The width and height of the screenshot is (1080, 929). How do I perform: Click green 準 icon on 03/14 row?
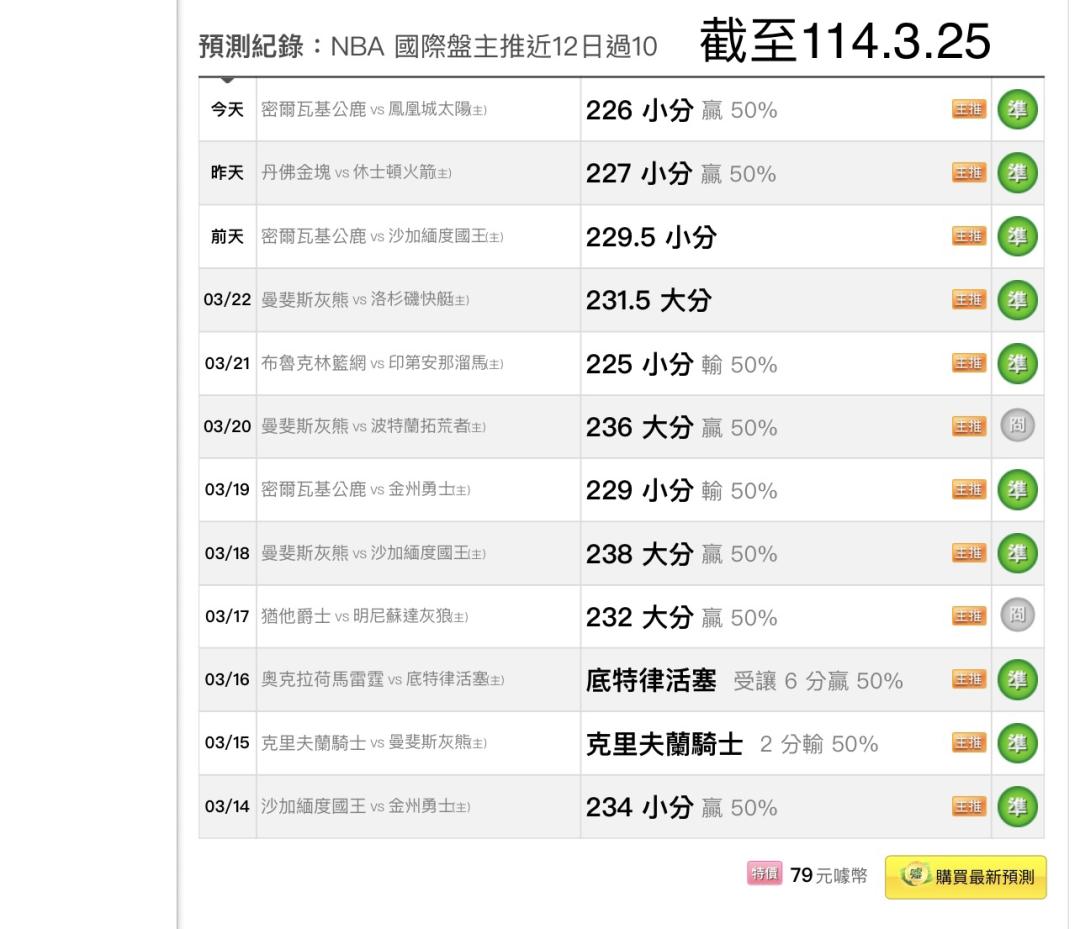pos(1018,807)
